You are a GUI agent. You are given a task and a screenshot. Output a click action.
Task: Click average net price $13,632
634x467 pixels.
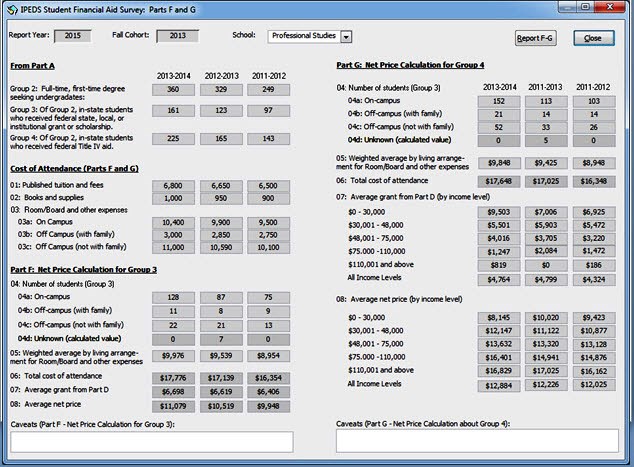coord(499,344)
